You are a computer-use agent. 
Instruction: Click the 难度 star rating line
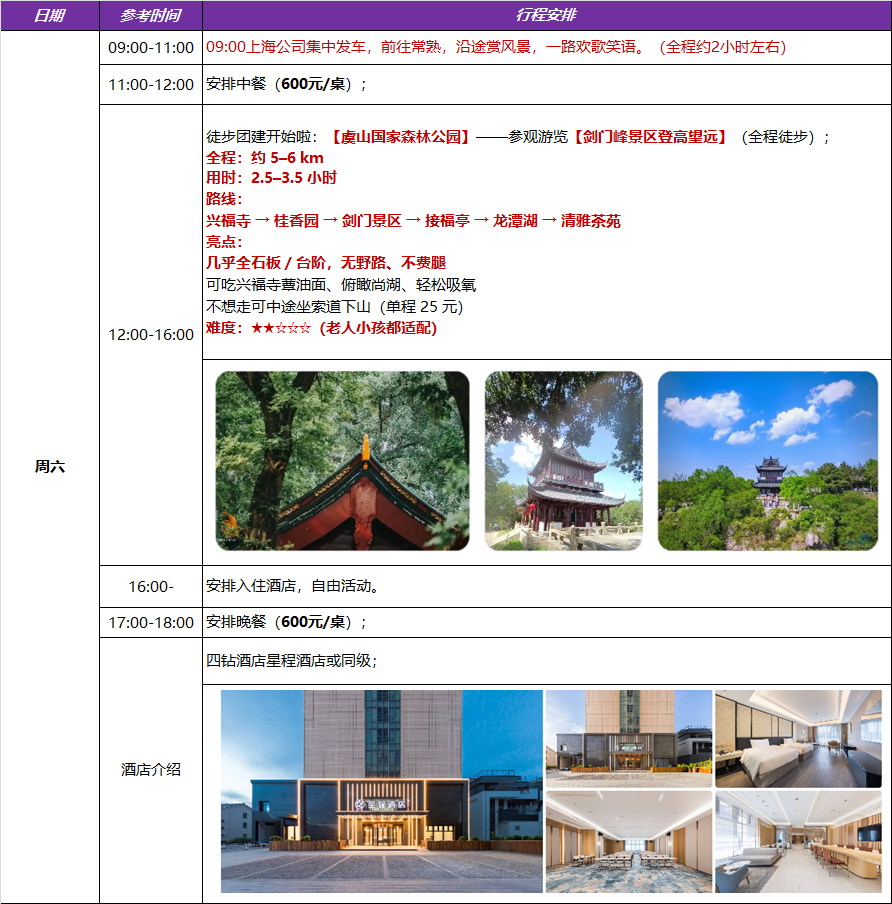(x=321, y=328)
